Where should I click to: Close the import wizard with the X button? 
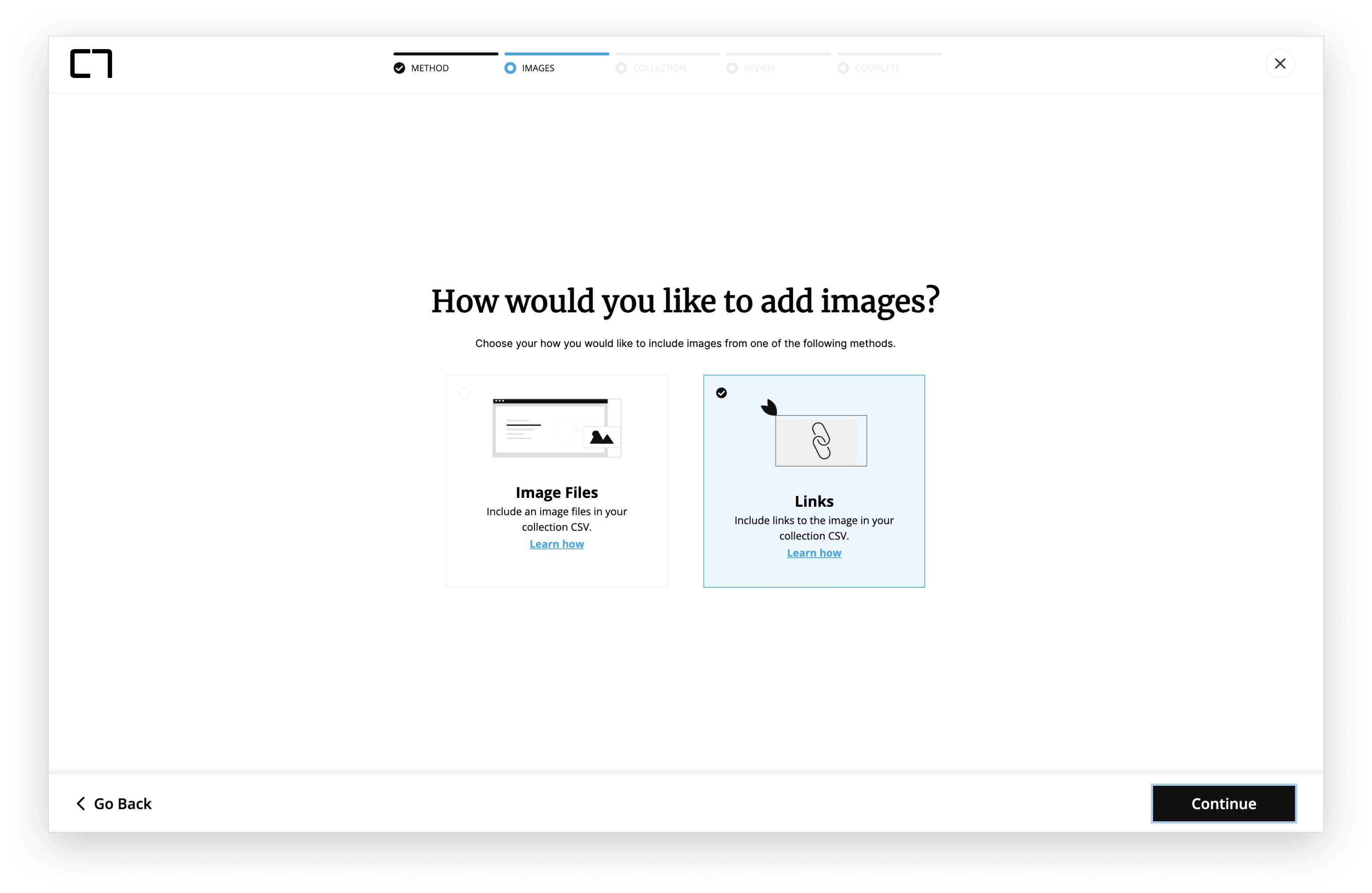pos(1280,63)
